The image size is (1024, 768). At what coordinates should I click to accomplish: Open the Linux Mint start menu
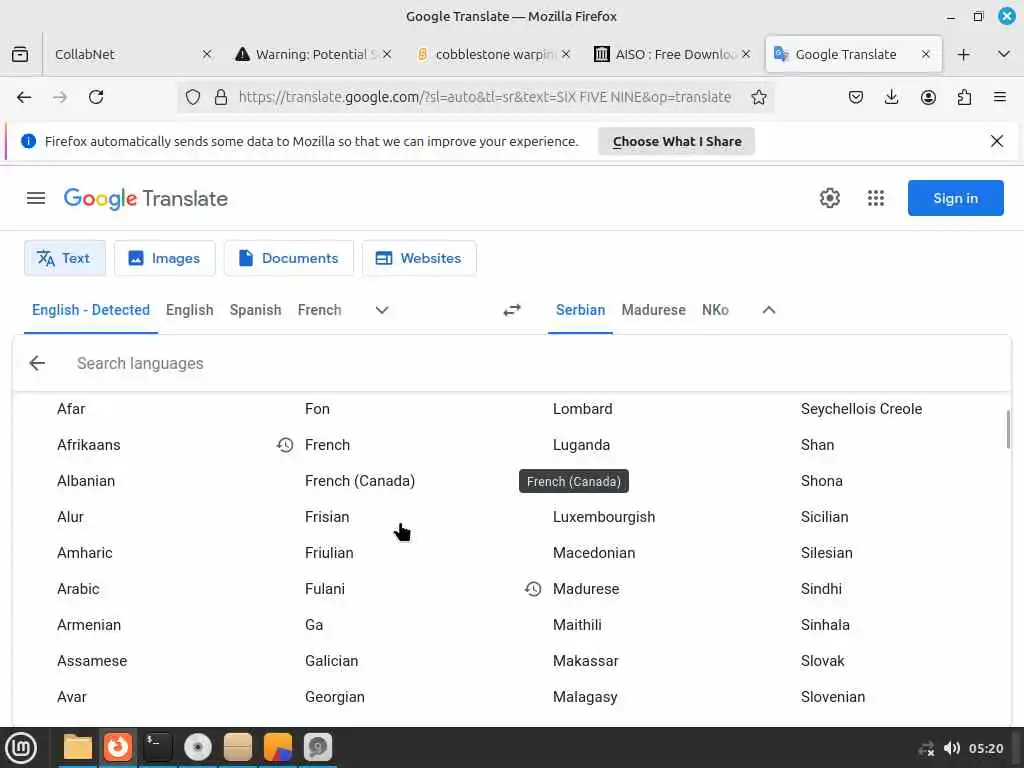pos(21,748)
